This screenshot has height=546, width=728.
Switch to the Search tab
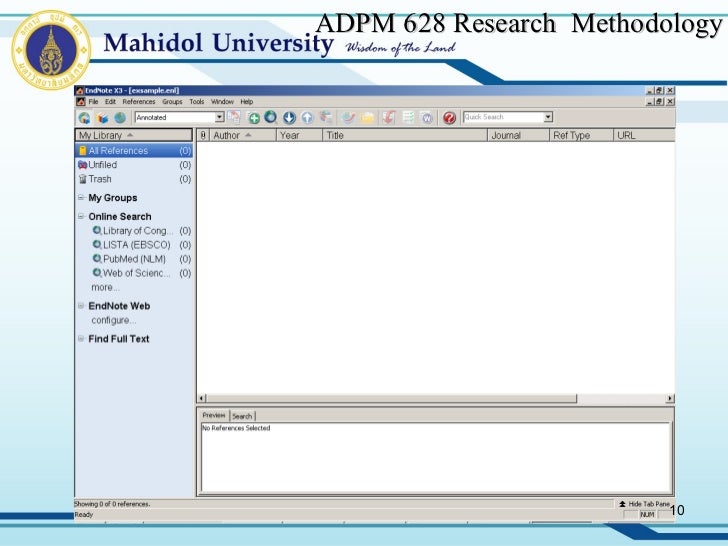point(242,416)
